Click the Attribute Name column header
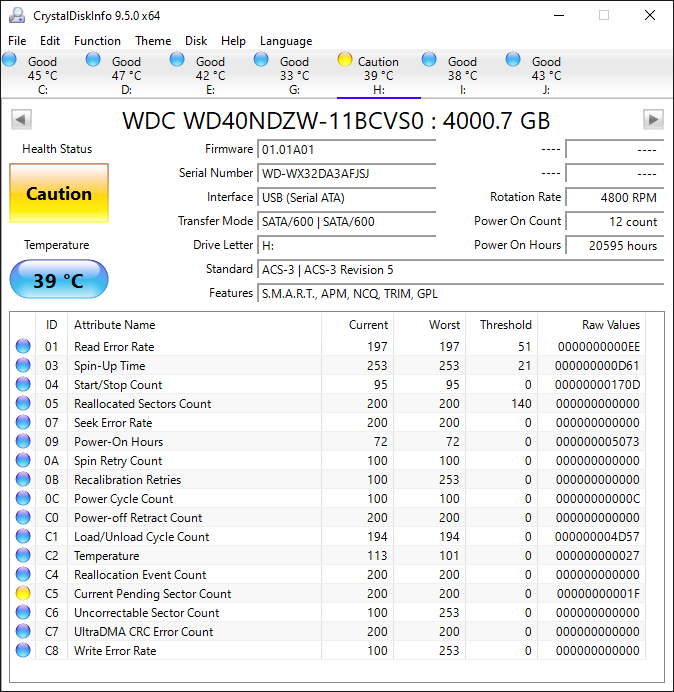674x692 pixels. point(194,325)
